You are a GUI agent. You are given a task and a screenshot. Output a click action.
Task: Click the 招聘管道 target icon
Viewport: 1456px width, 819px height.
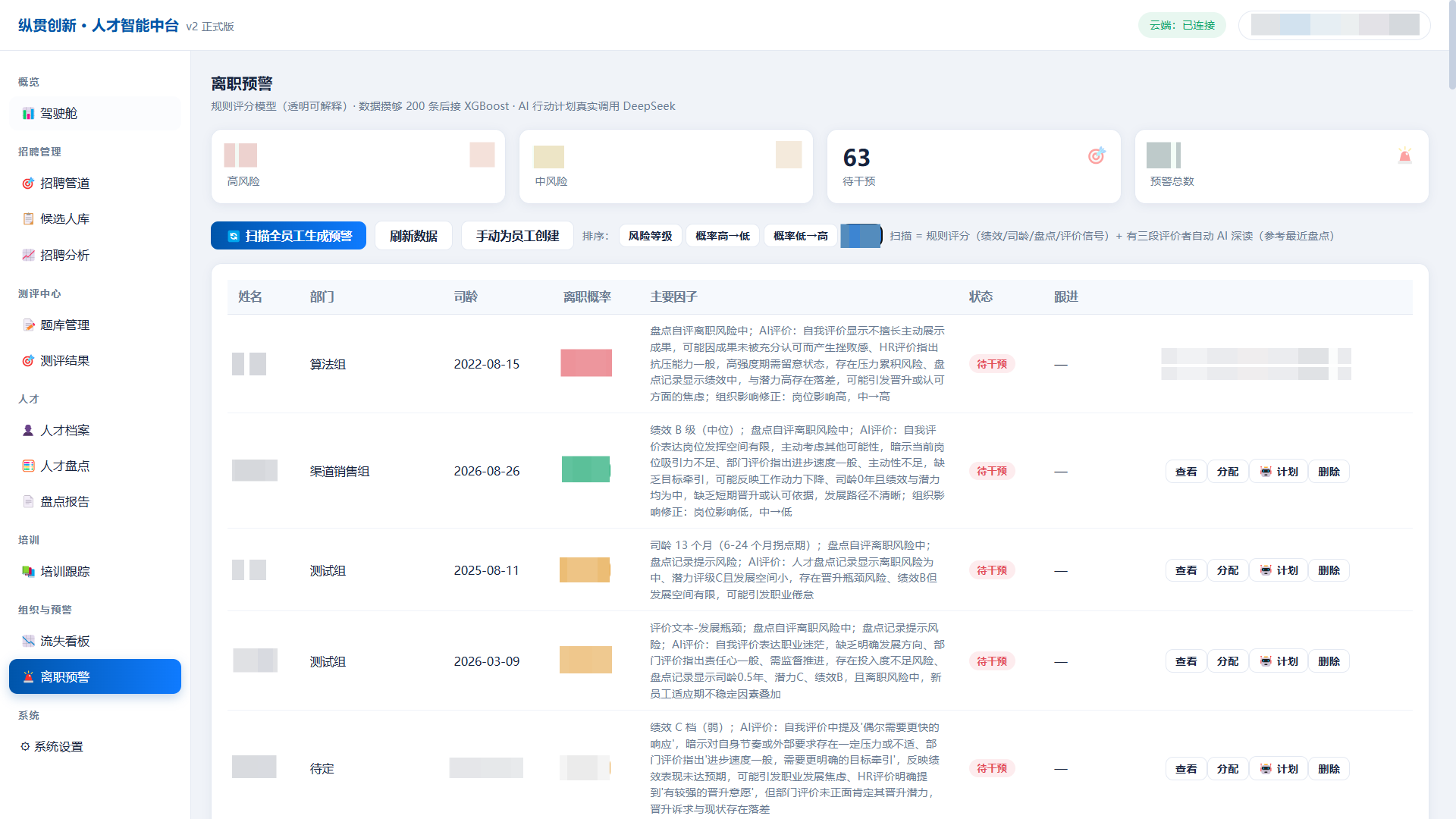[x=28, y=184]
